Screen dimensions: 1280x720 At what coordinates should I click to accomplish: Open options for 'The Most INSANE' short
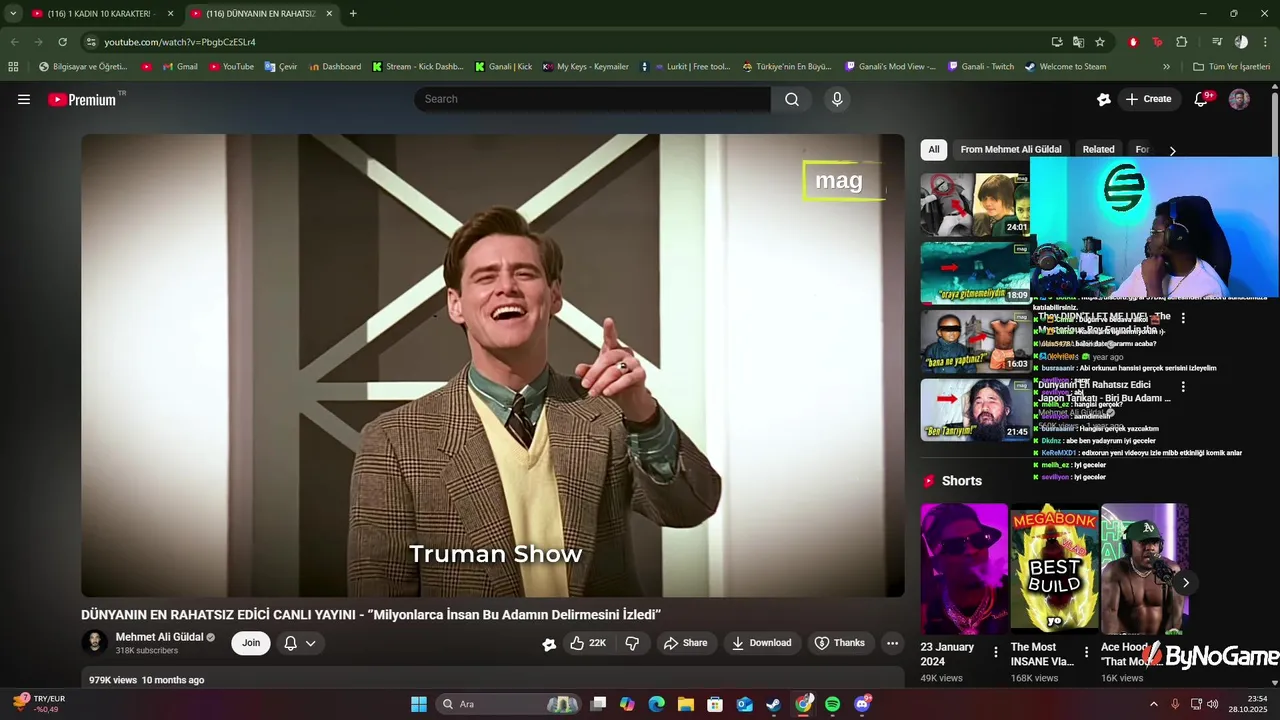1086,652
